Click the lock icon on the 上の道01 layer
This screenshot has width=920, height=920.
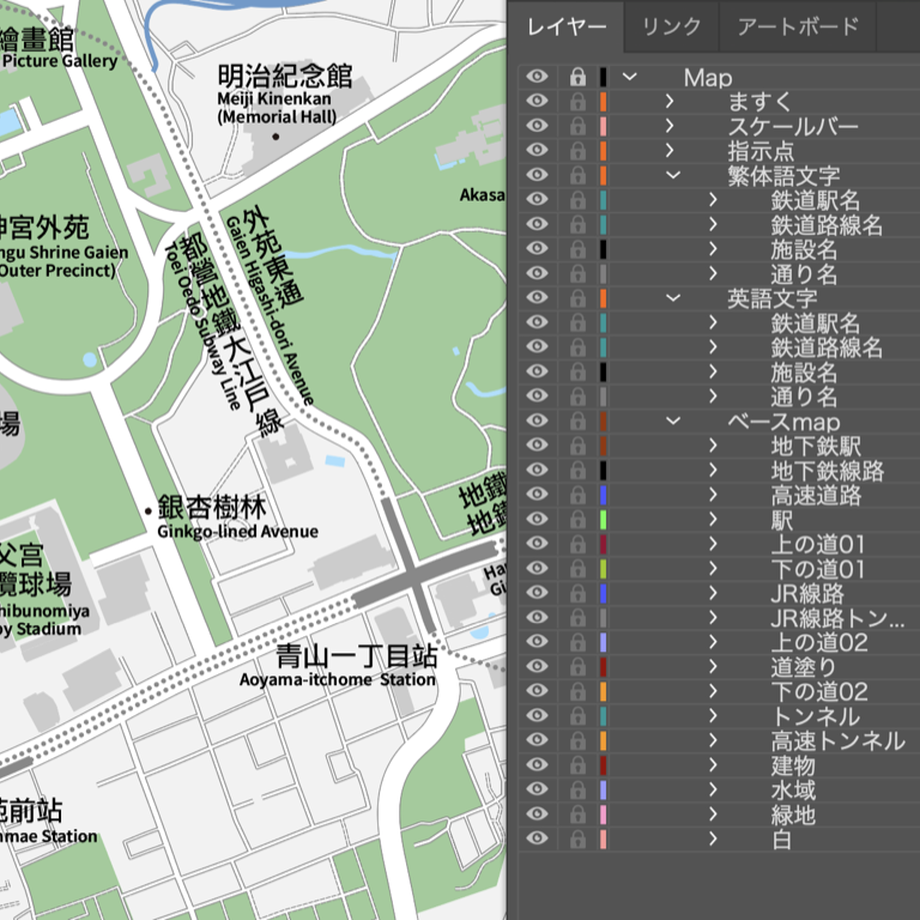click(577, 544)
